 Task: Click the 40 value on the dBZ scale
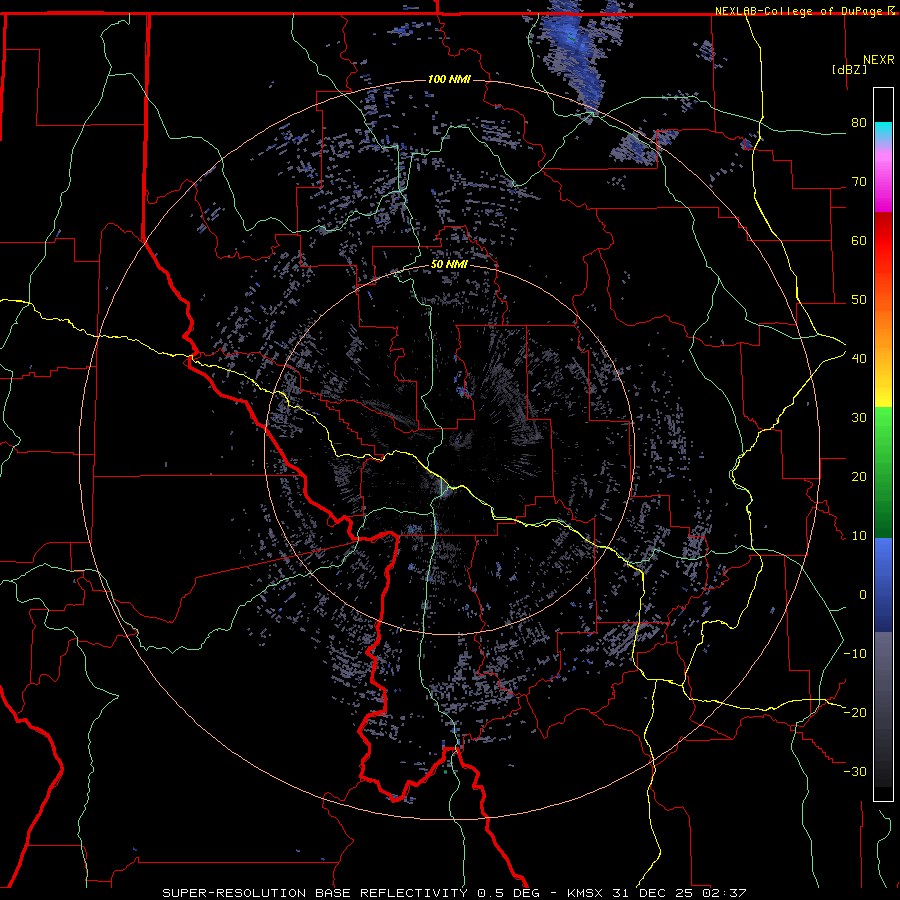859,359
